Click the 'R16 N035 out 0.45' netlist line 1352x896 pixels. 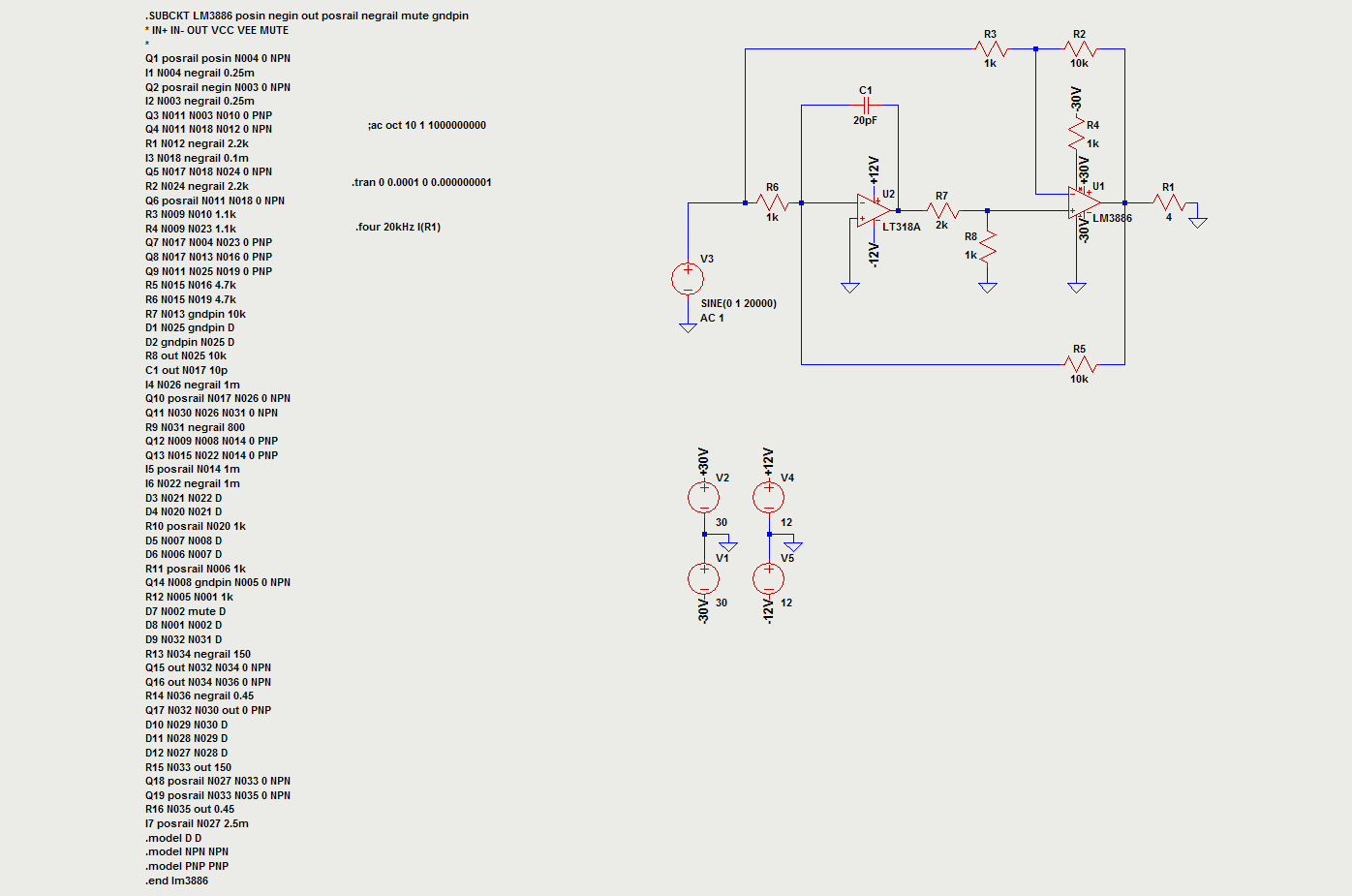190,809
